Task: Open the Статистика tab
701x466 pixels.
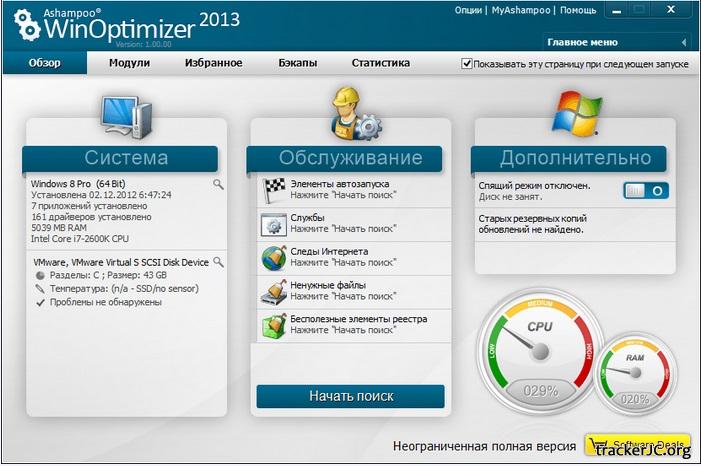Action: click(380, 63)
